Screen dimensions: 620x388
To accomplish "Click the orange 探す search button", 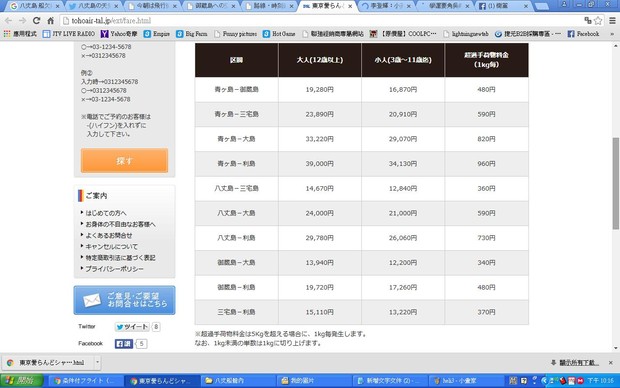I will click(x=125, y=161).
